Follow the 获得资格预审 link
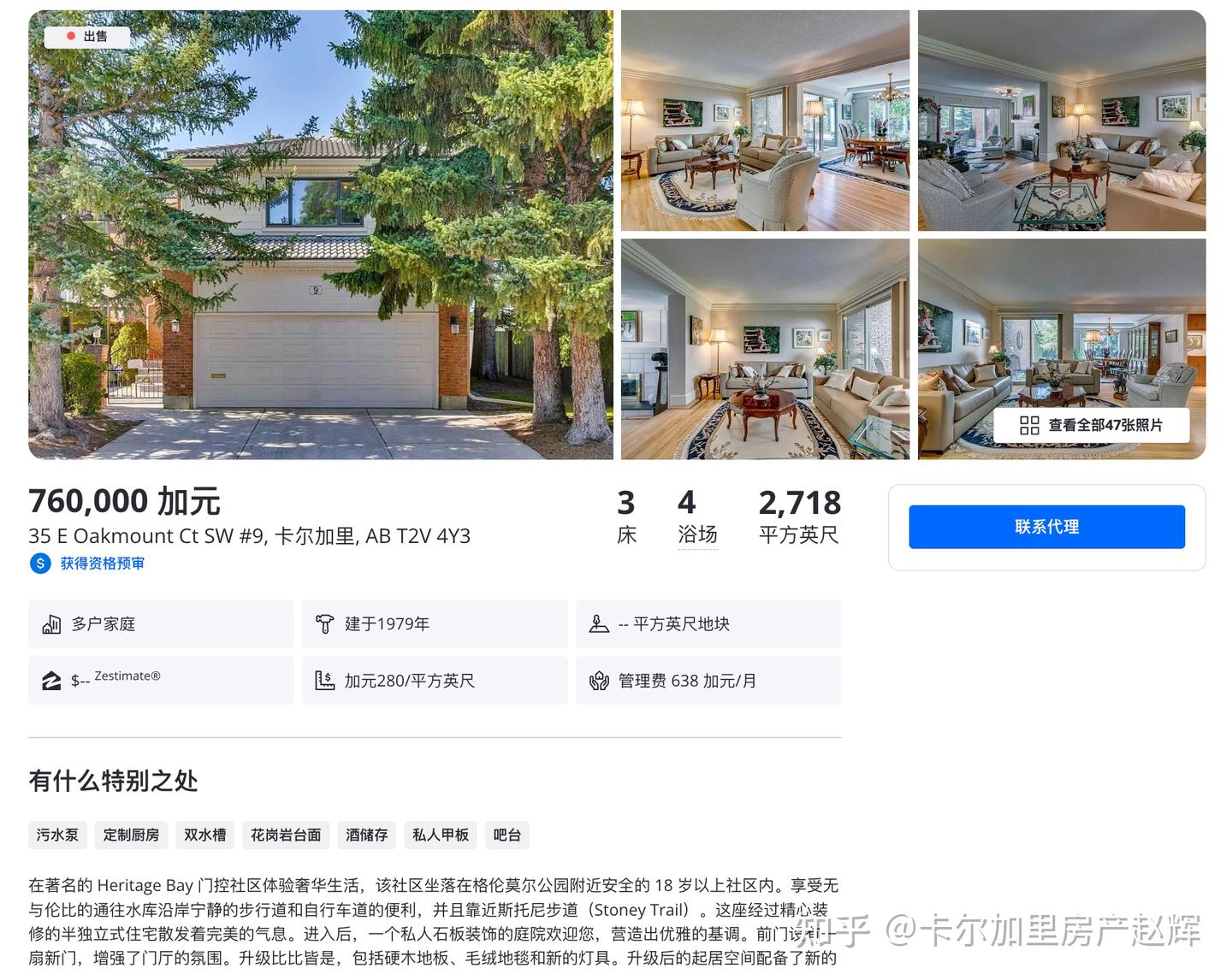The image size is (1232, 980). (103, 564)
